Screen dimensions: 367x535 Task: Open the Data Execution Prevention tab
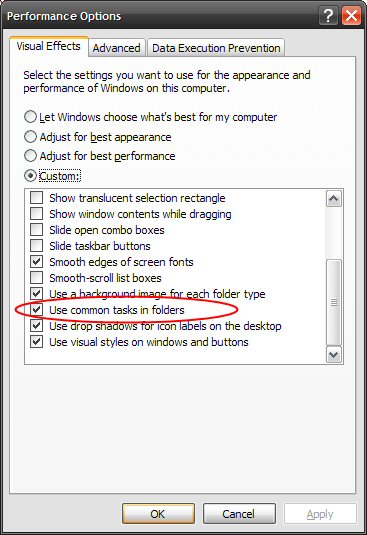216,48
